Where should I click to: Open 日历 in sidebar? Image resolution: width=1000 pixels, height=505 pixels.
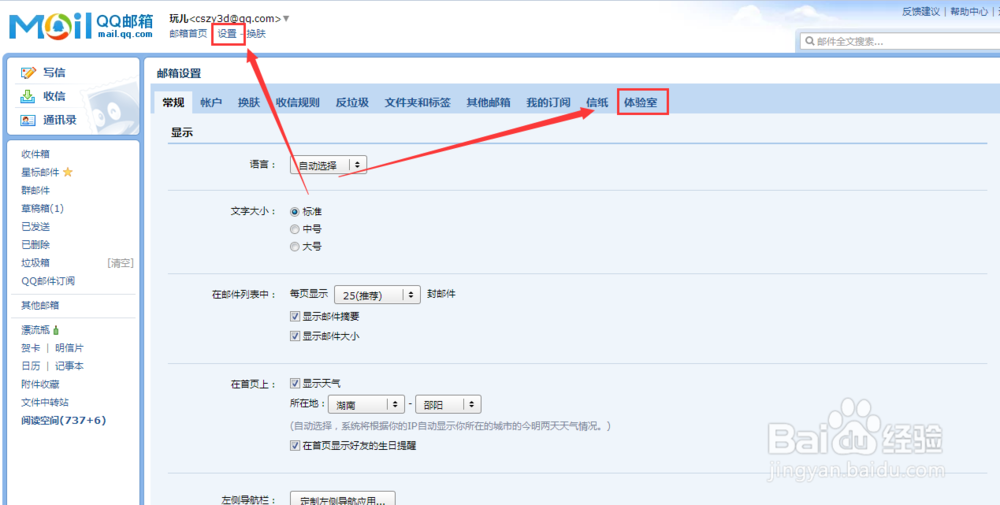[30, 366]
